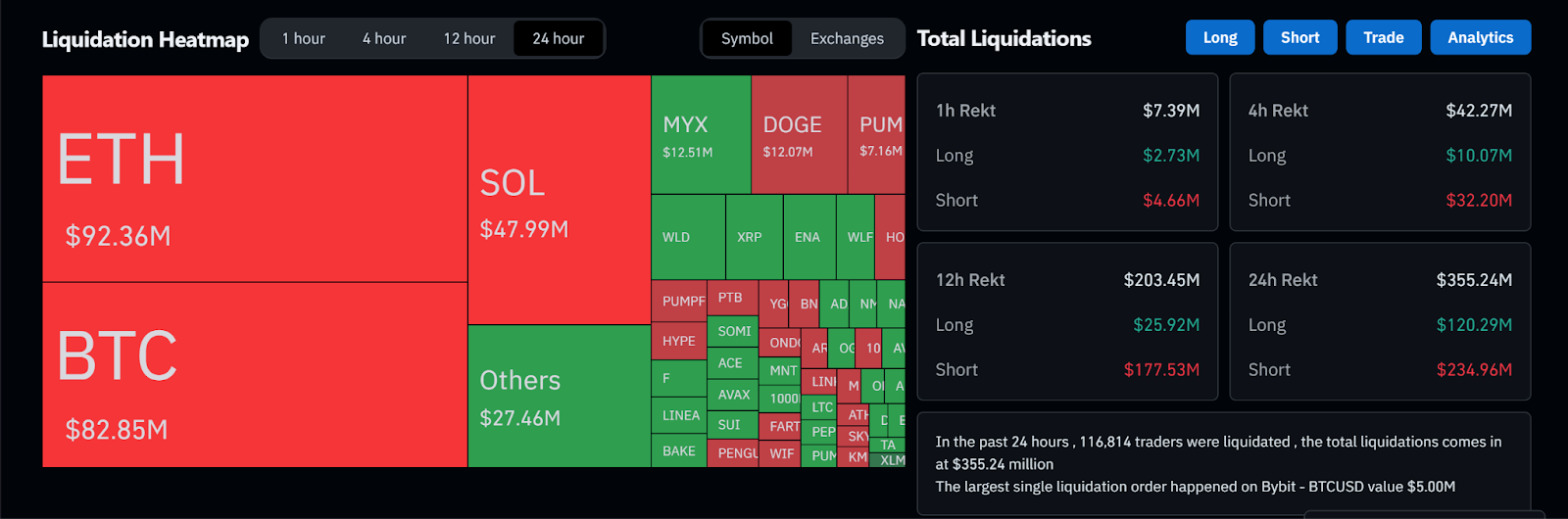Click the blue Long button
The height and width of the screenshot is (519, 1568).
pos(1220,38)
